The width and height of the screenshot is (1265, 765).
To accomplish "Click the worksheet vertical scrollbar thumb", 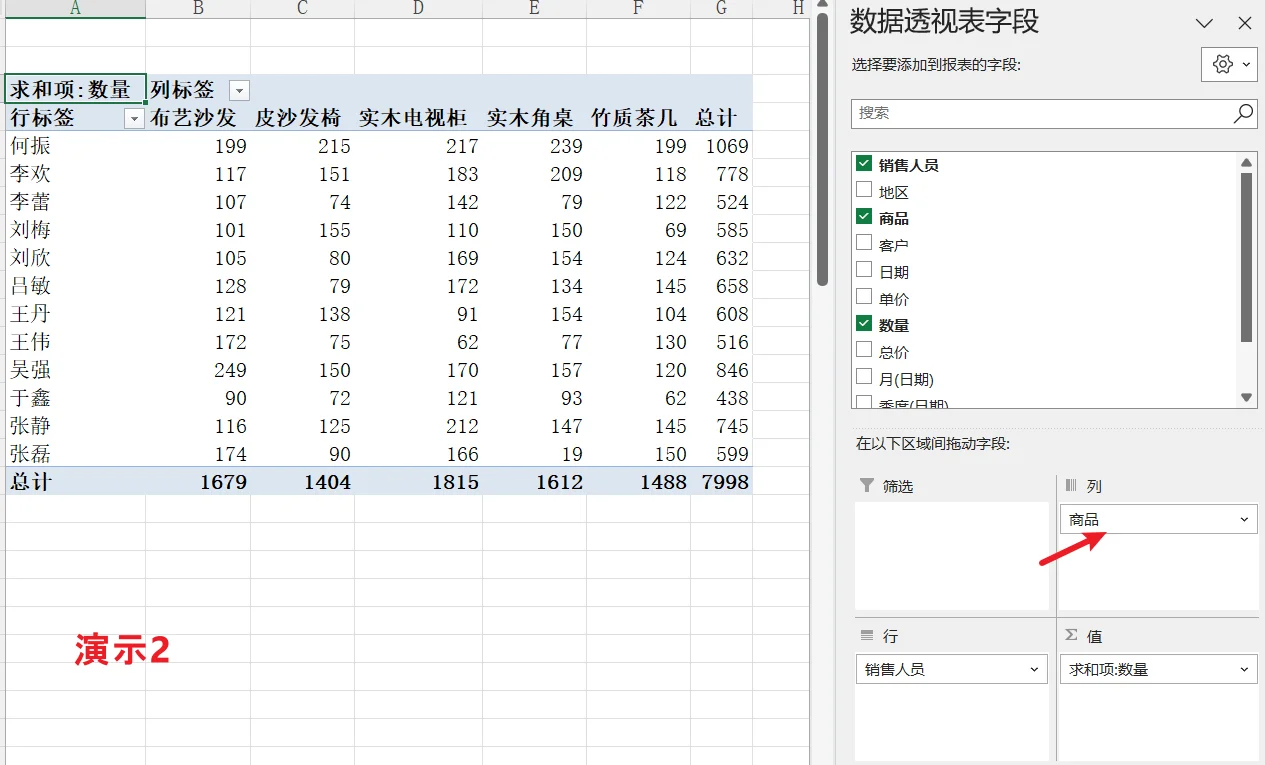I will coord(822,150).
